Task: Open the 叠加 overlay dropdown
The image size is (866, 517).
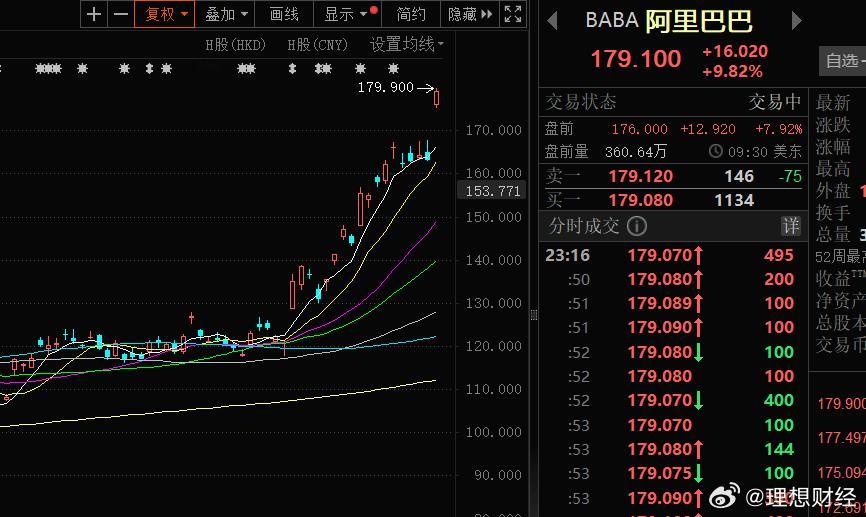Action: pos(226,14)
